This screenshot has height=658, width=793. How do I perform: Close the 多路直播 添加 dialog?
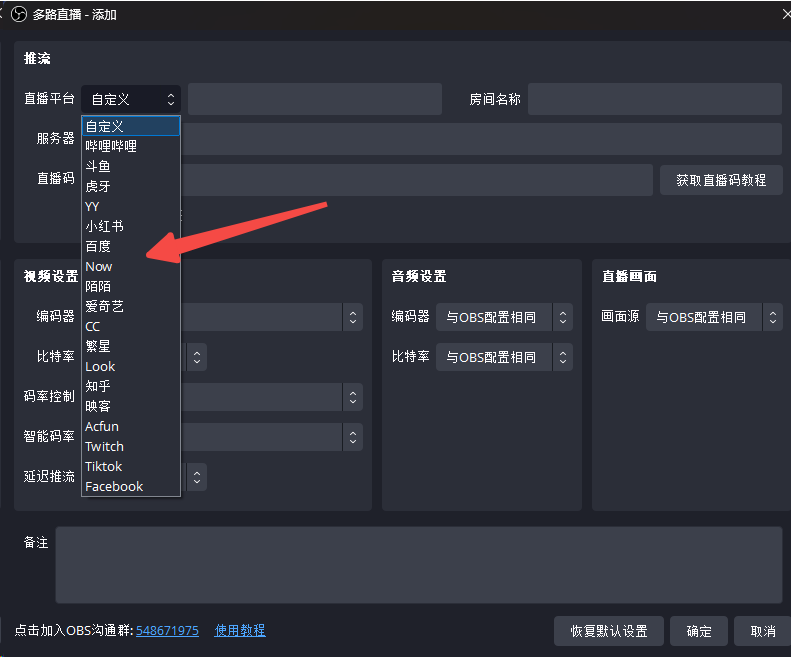(x=786, y=14)
